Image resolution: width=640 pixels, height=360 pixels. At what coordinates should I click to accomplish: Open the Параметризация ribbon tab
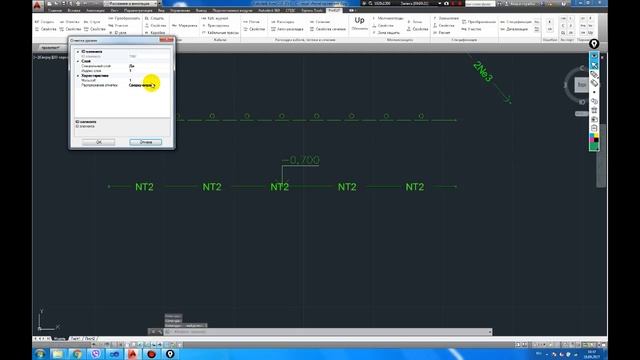pyautogui.click(x=138, y=11)
